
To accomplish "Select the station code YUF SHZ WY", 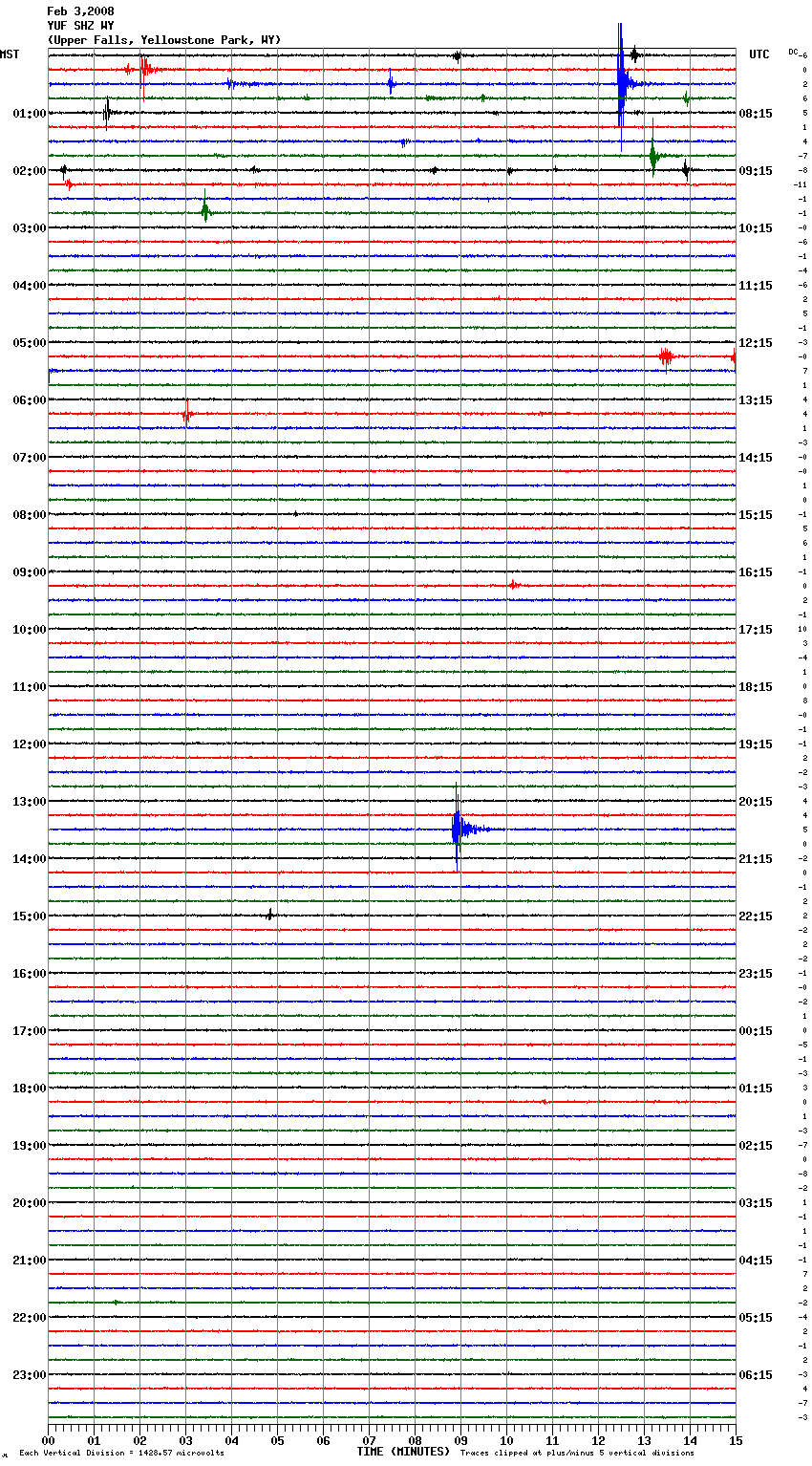I will point(80,26).
